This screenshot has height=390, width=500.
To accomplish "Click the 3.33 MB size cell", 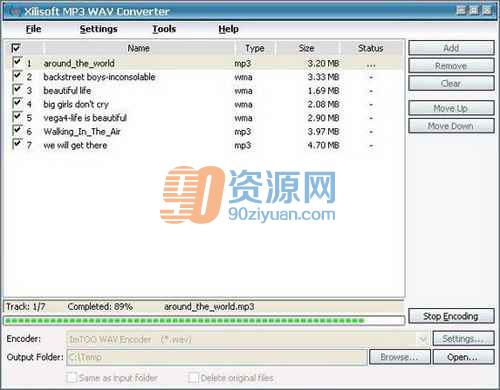I will (323, 77).
